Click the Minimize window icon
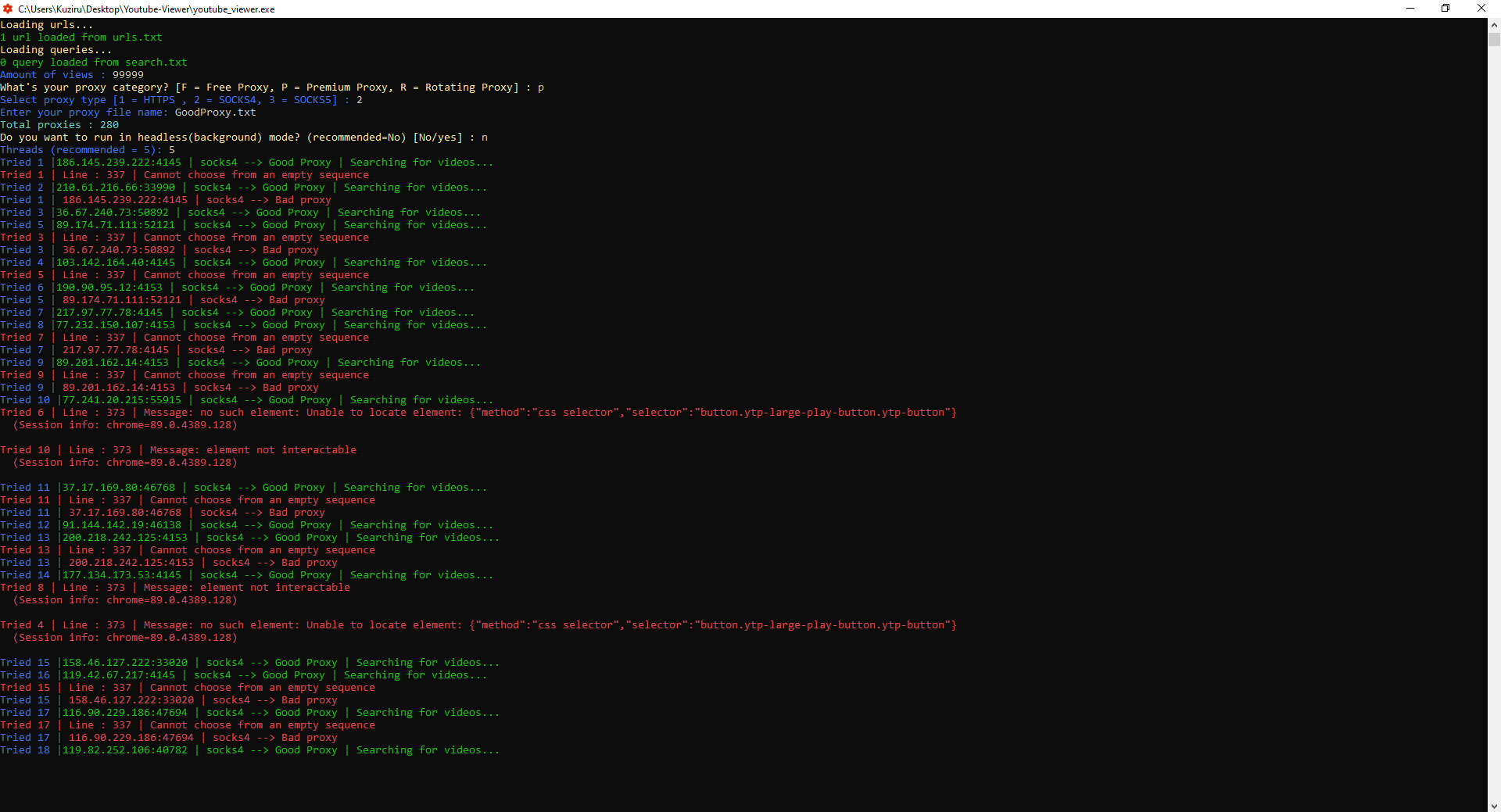This screenshot has height=812, width=1501. [1410, 8]
